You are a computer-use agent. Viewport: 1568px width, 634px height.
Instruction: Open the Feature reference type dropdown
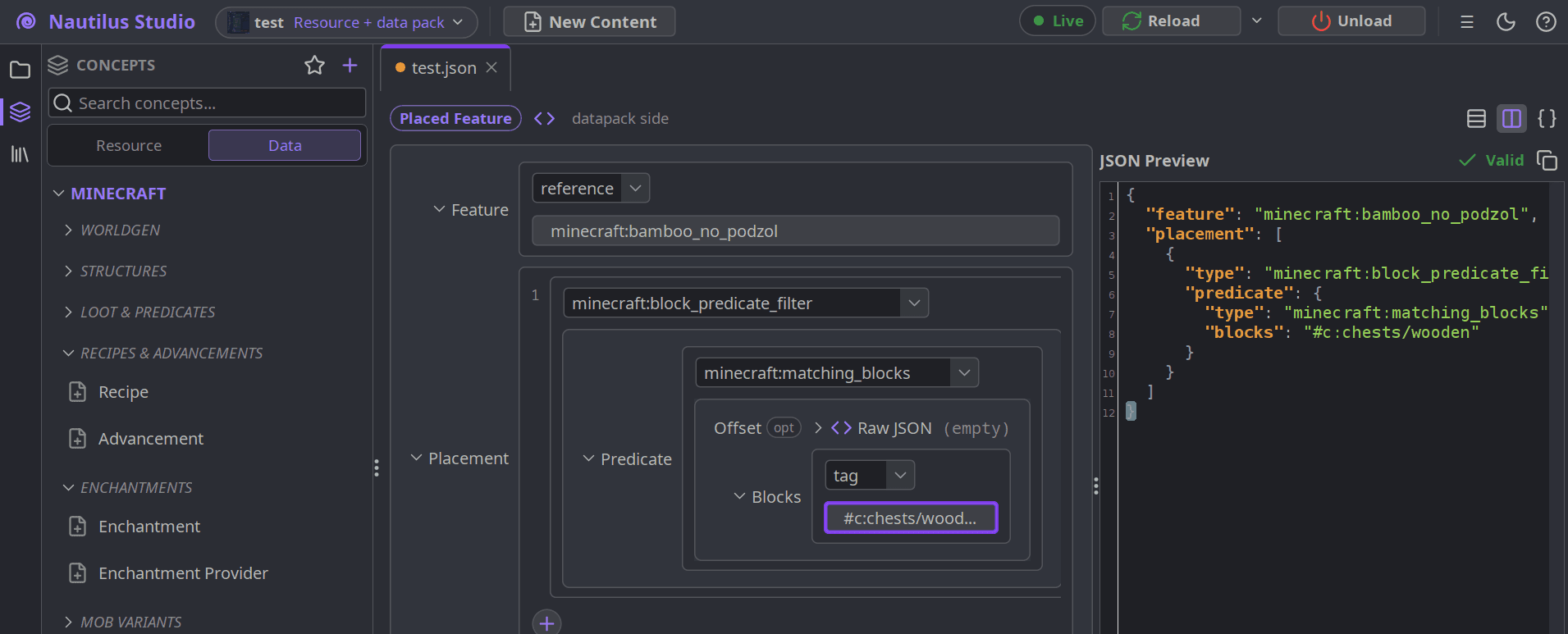[591, 189]
